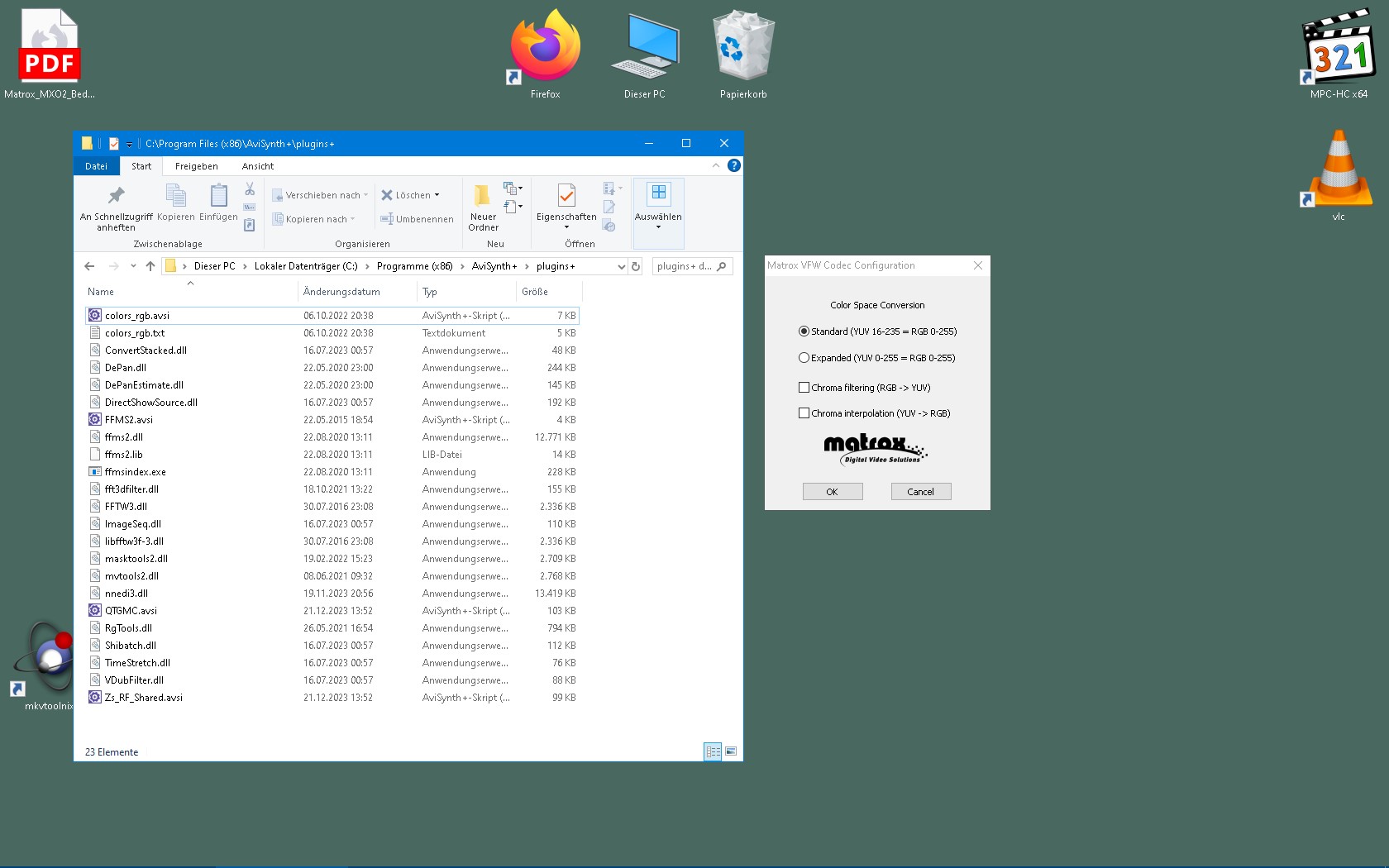Select Expanded YUV 0-255 radio option
The image size is (1389, 868).
(804, 358)
